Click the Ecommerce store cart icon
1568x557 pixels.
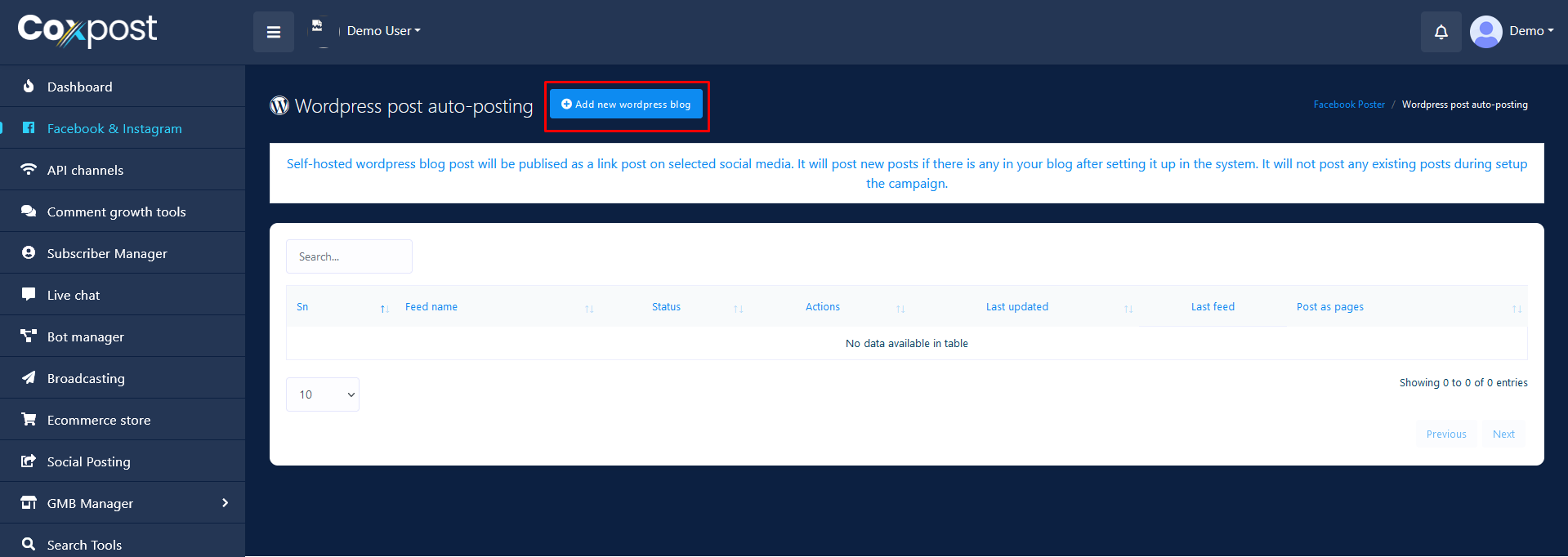29,419
